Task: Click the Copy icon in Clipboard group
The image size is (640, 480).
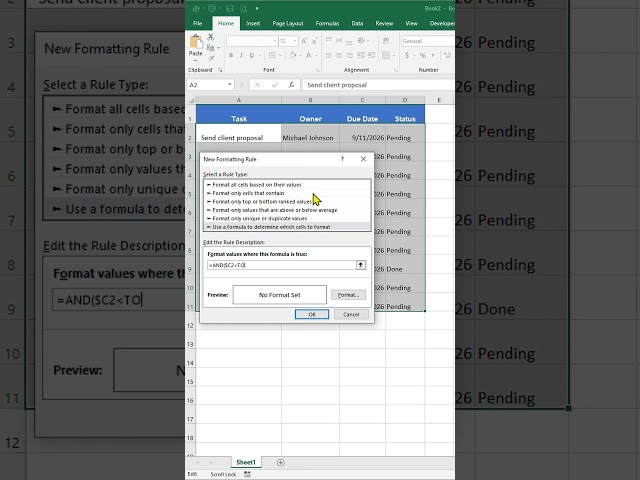Action: click(x=211, y=48)
